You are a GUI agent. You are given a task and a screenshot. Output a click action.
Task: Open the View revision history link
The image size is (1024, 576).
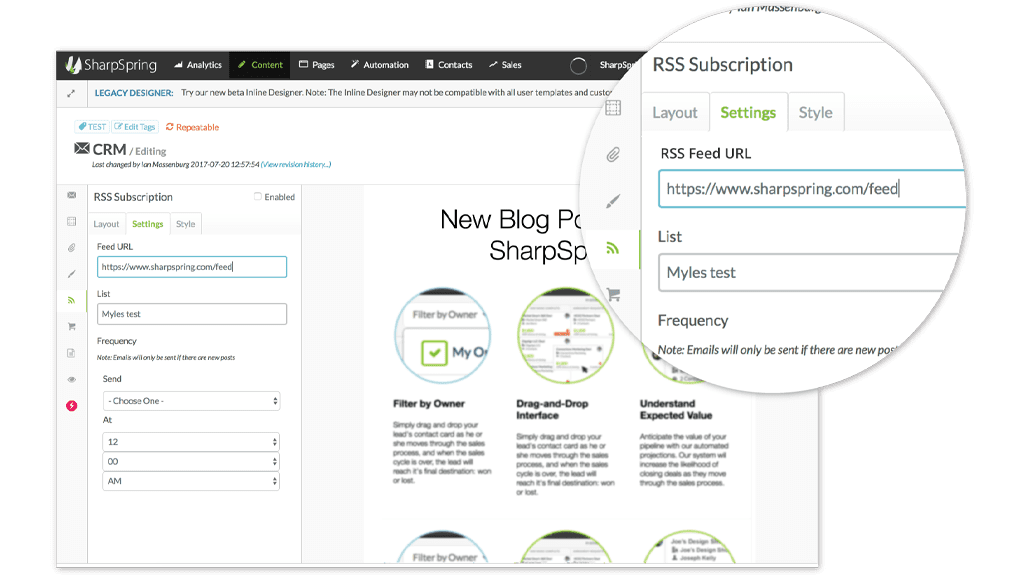pyautogui.click(x=296, y=165)
